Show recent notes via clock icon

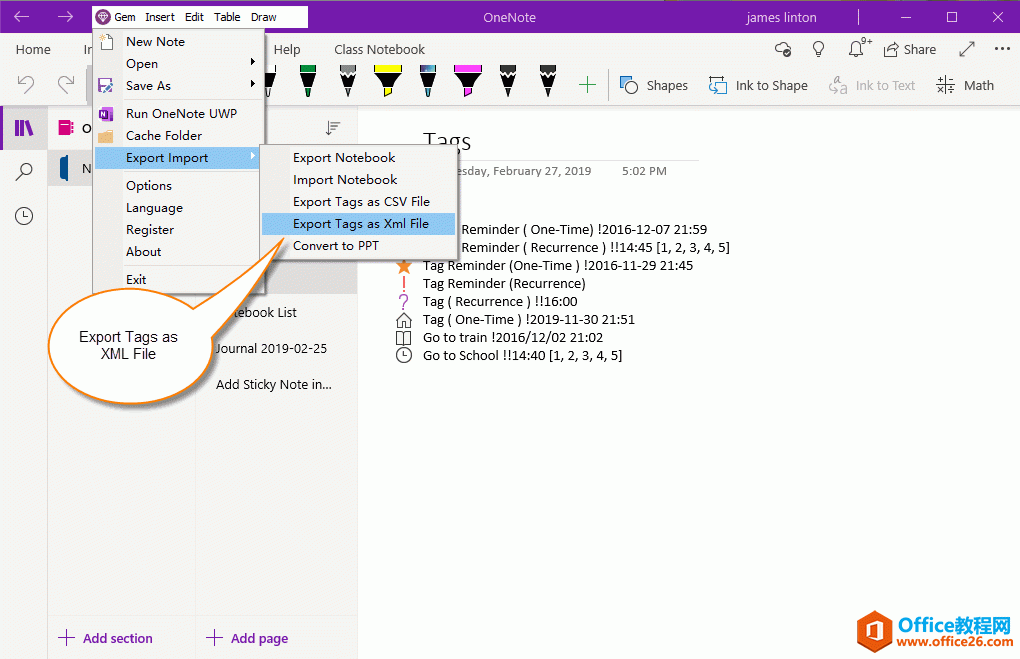[x=22, y=215]
